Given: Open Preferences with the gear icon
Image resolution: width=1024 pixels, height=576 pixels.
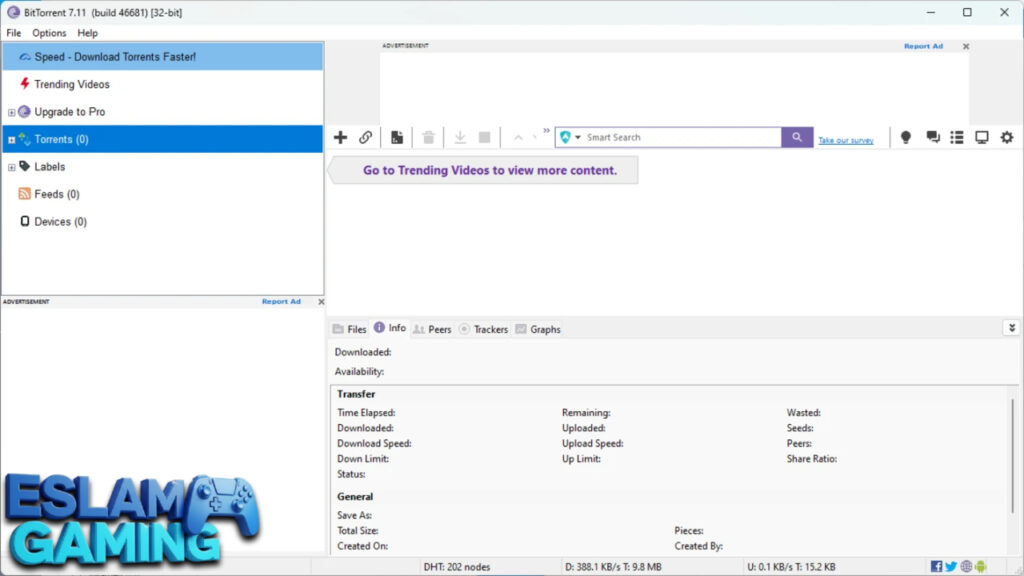Looking at the screenshot, I should 1007,137.
